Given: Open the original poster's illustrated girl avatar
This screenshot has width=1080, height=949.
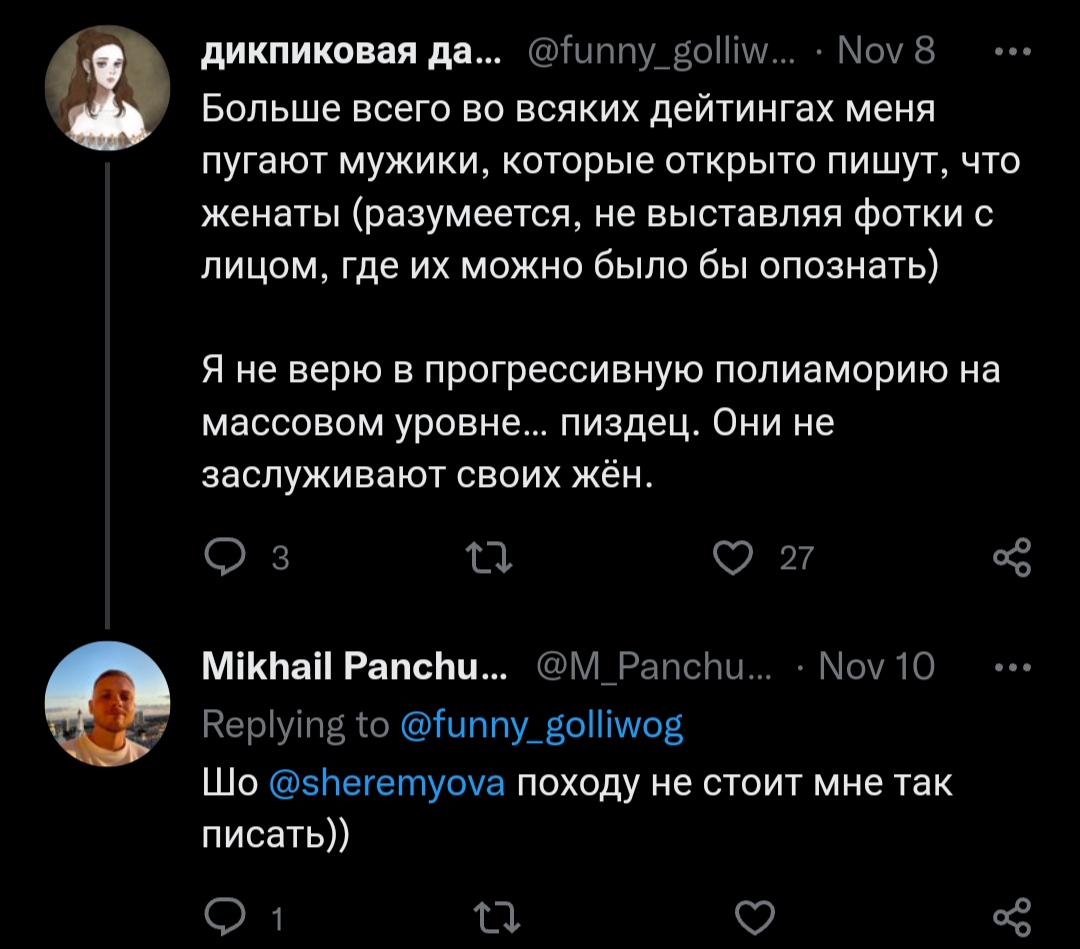Looking at the screenshot, I should coord(106,89).
